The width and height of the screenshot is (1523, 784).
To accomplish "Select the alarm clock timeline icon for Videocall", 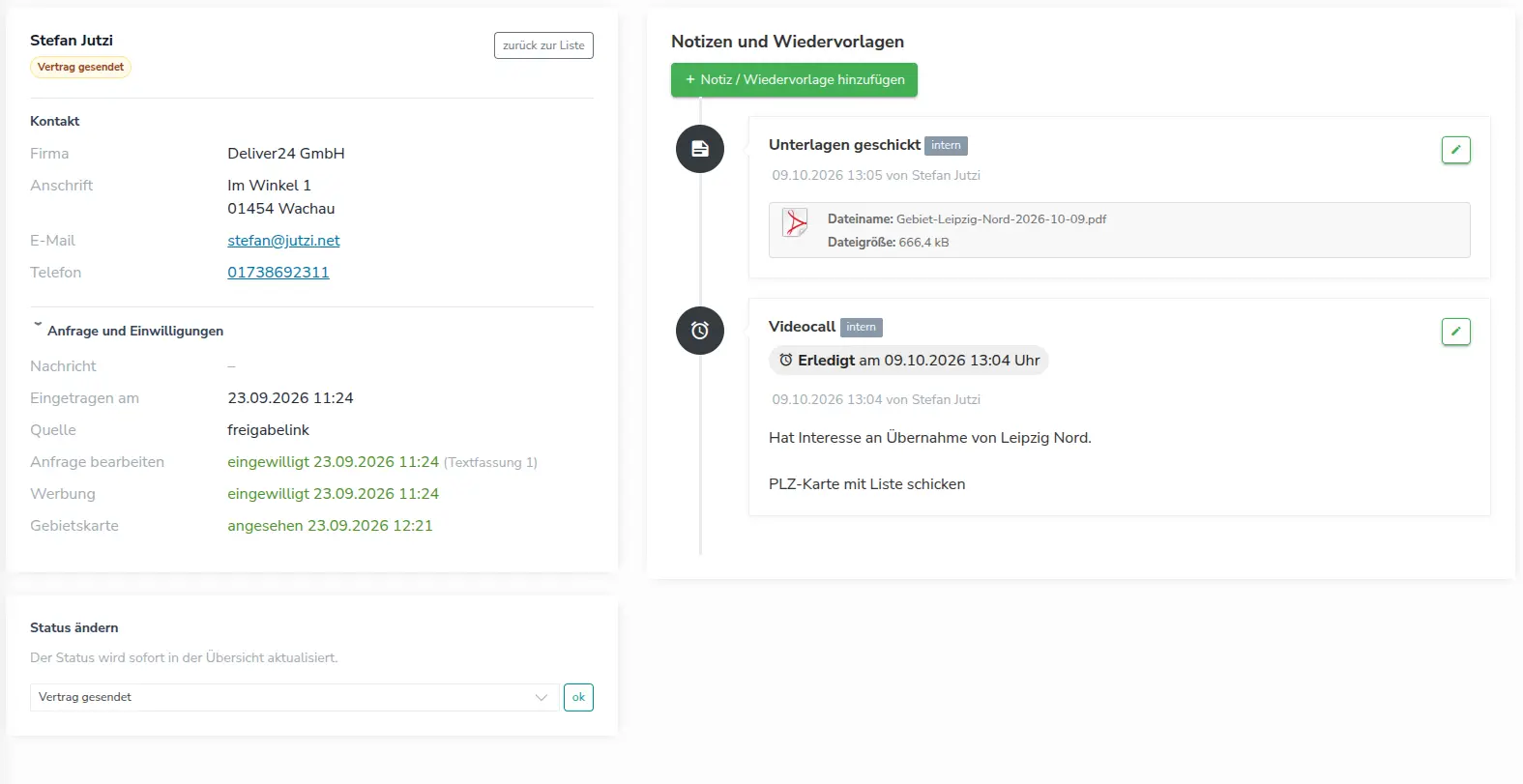I will tap(700, 331).
